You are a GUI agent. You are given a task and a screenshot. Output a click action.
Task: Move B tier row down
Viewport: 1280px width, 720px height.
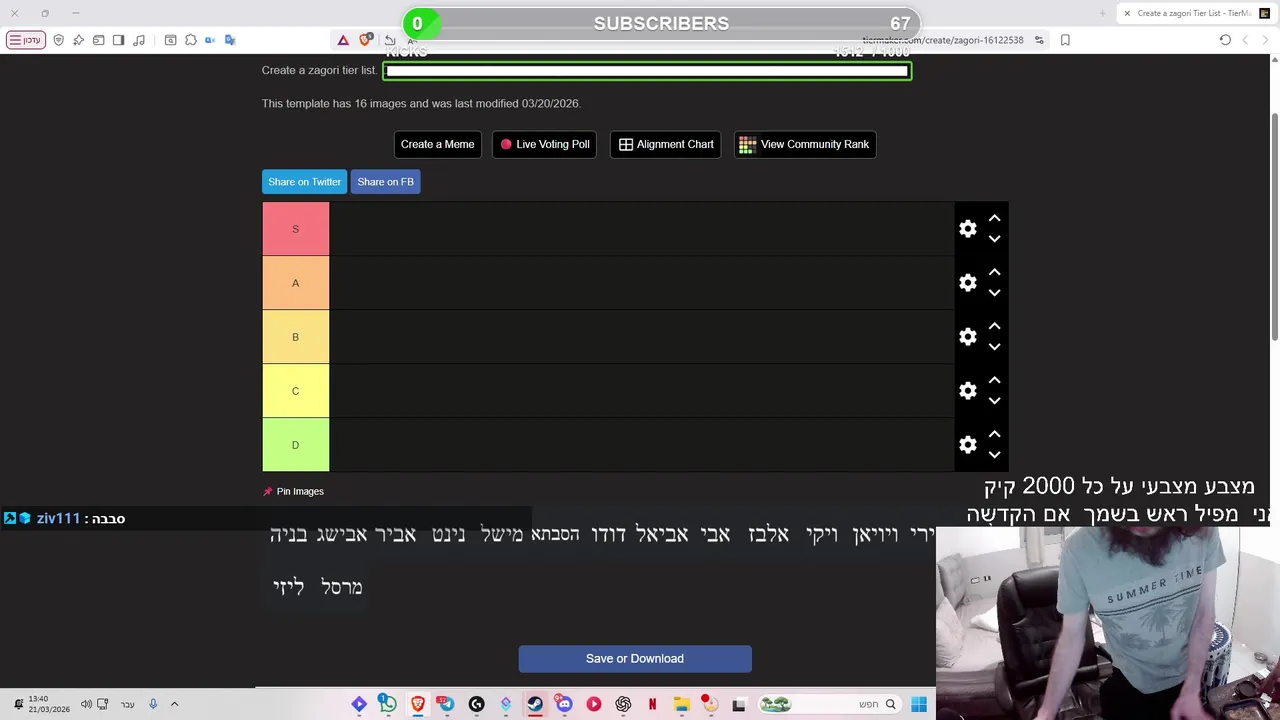(994, 347)
